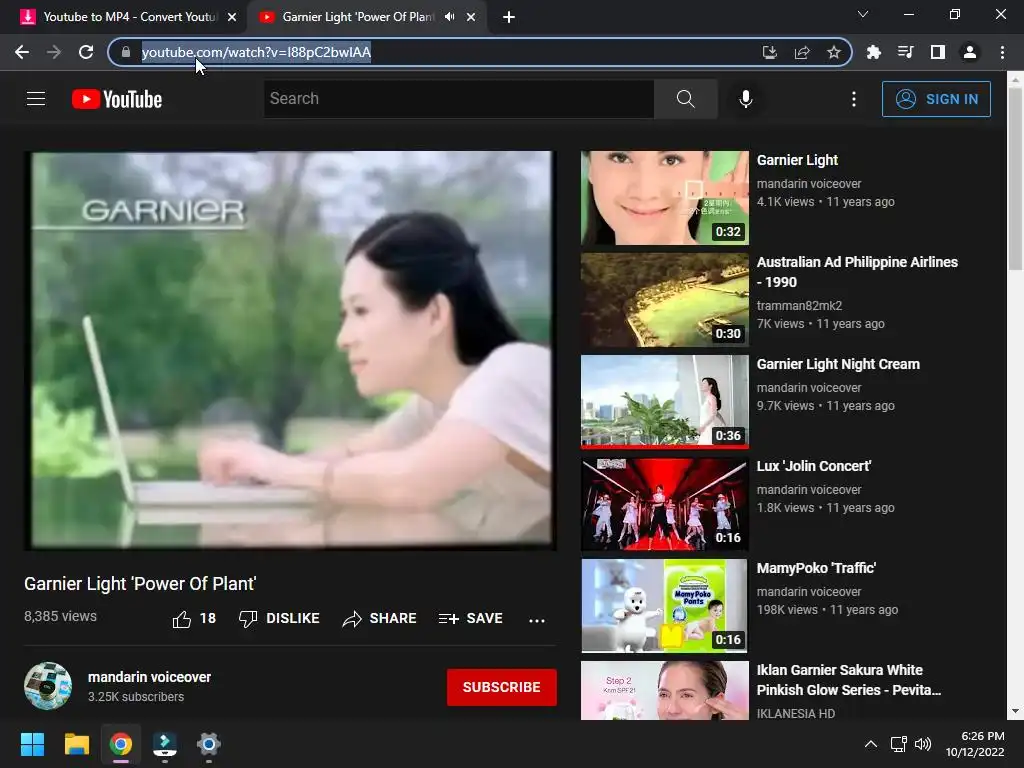
Task: Click the main video player
Action: pyautogui.click(x=290, y=351)
